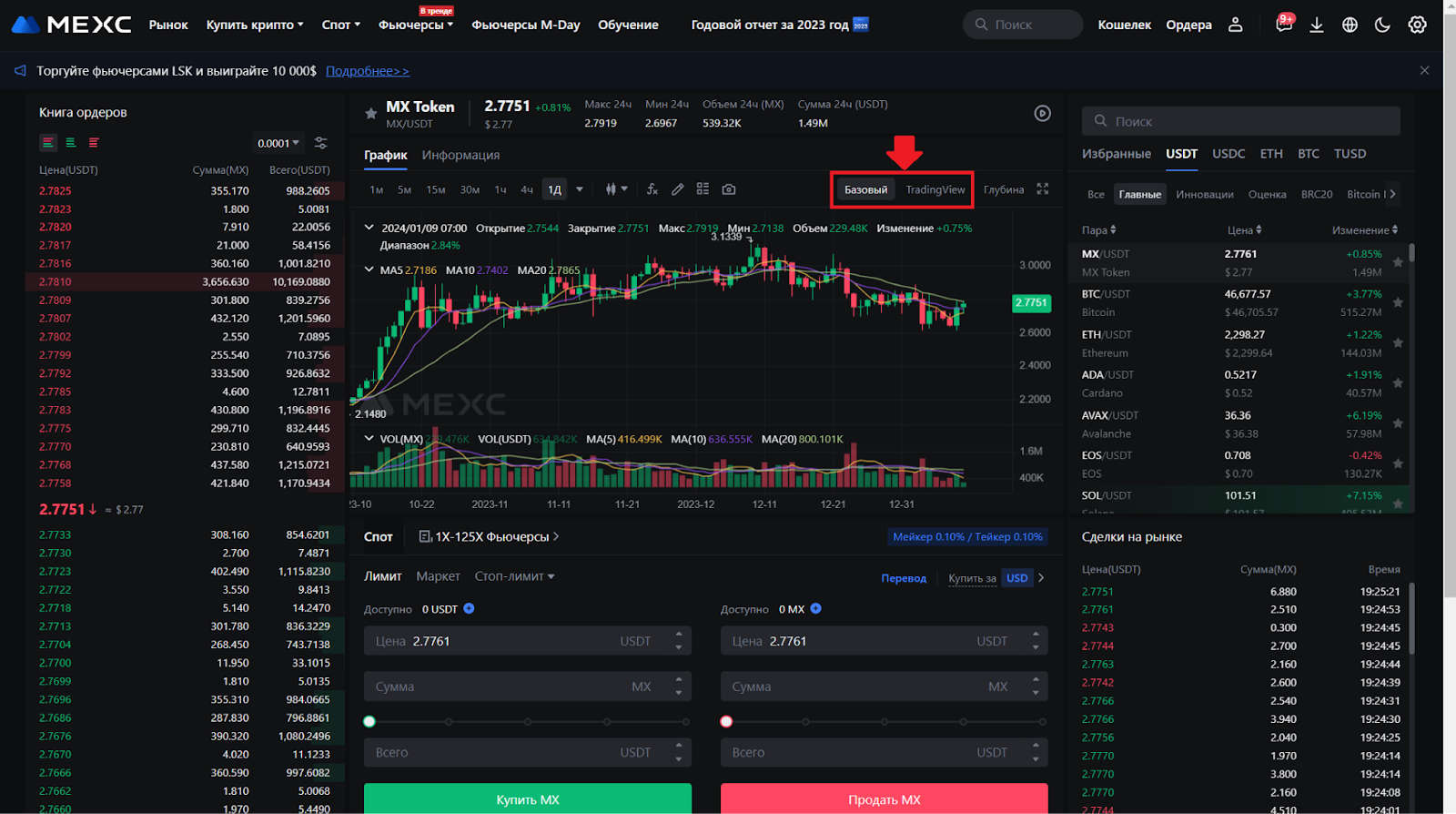Select the BTC market tab
1456x814 pixels.
(1309, 154)
